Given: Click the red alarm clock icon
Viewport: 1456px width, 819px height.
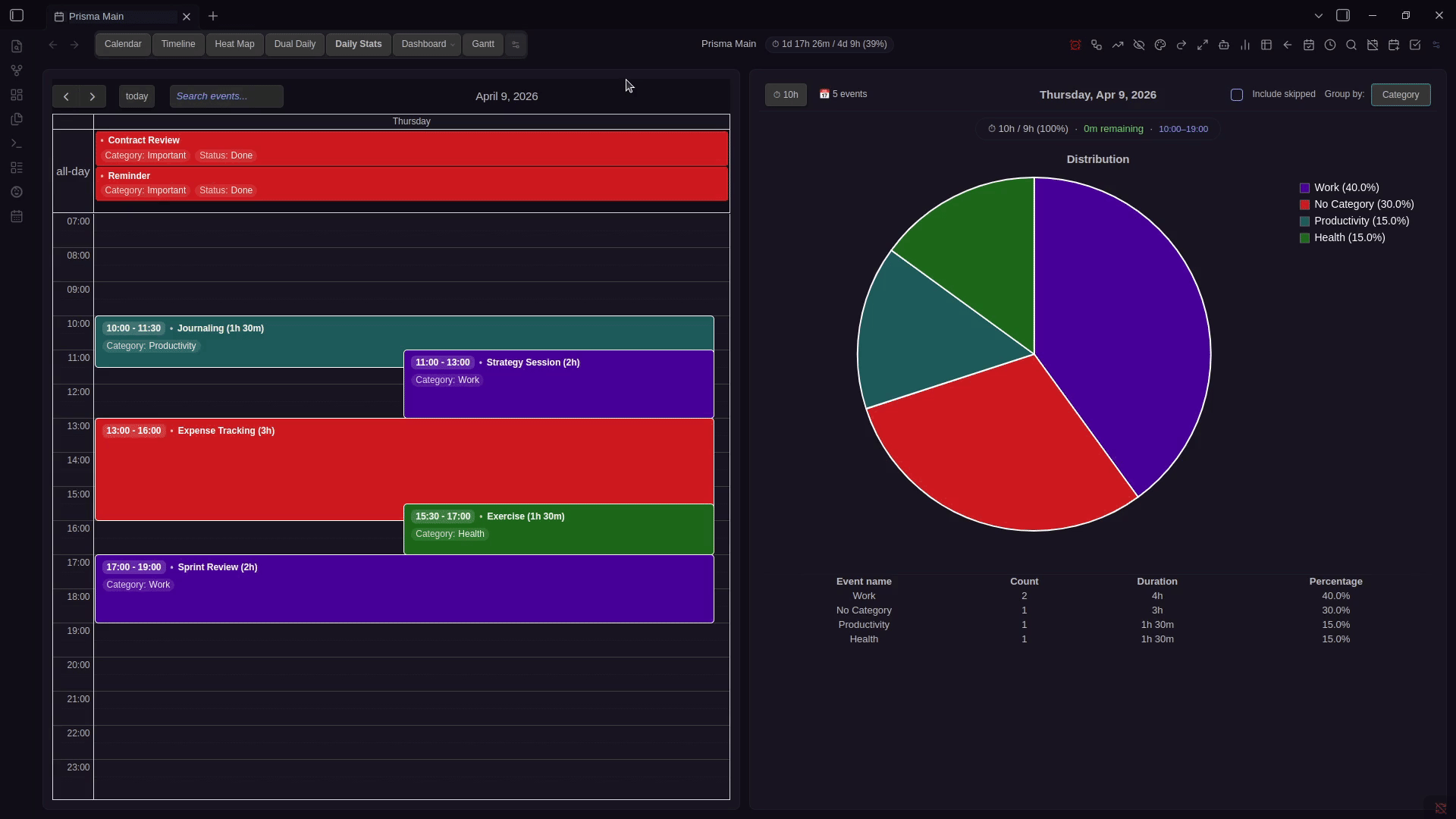Looking at the screenshot, I should [1075, 45].
